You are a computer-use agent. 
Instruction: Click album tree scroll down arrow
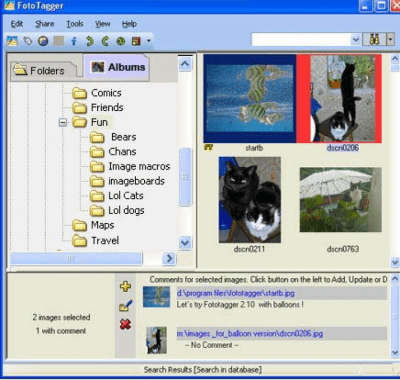click(185, 243)
